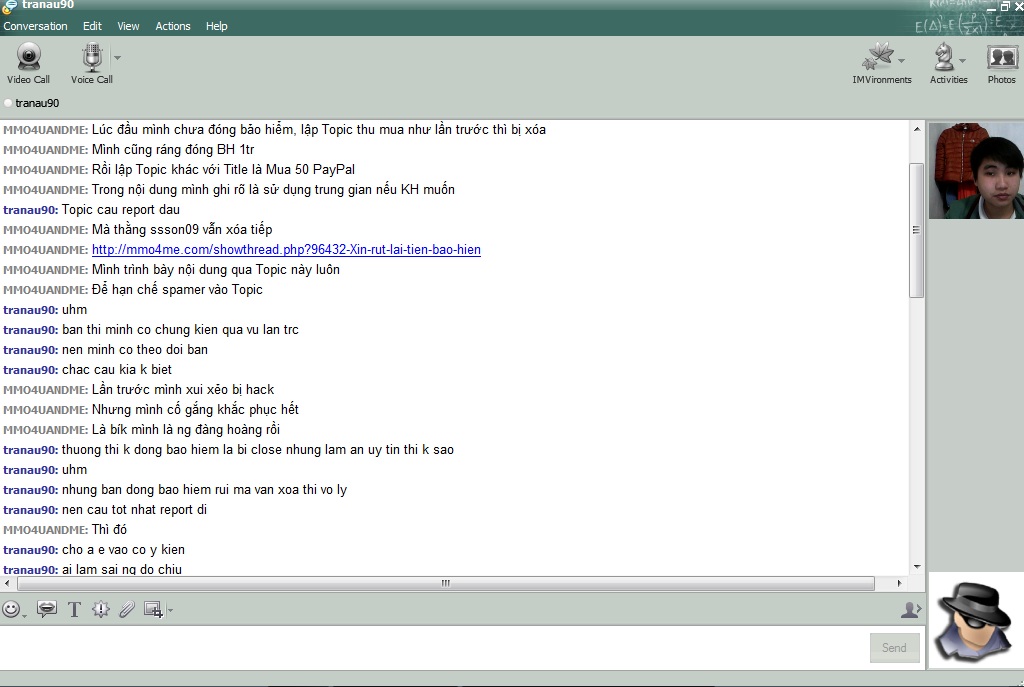Click message "Topic cau report dau"

[x=121, y=210]
